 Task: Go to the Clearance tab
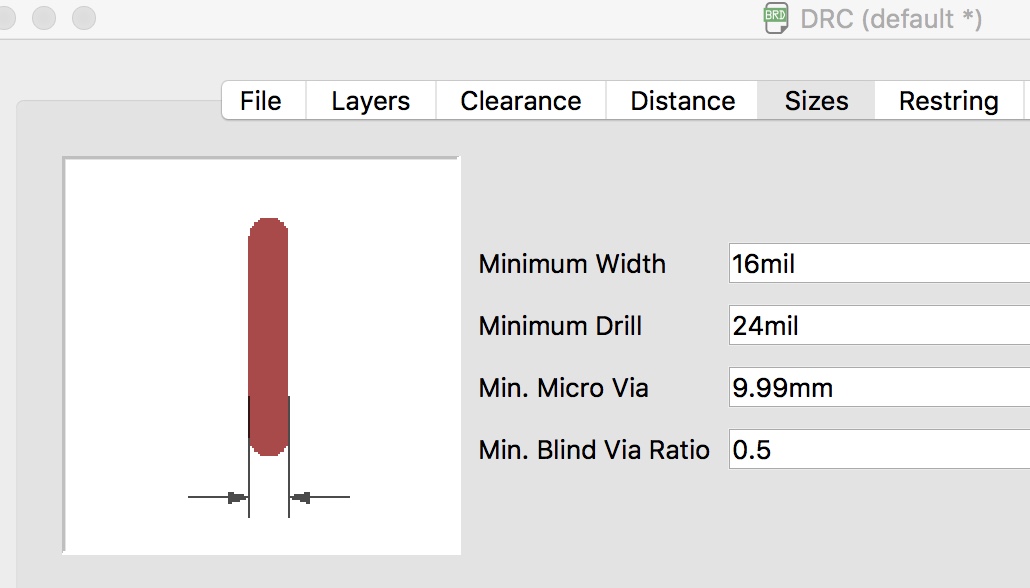tap(520, 101)
